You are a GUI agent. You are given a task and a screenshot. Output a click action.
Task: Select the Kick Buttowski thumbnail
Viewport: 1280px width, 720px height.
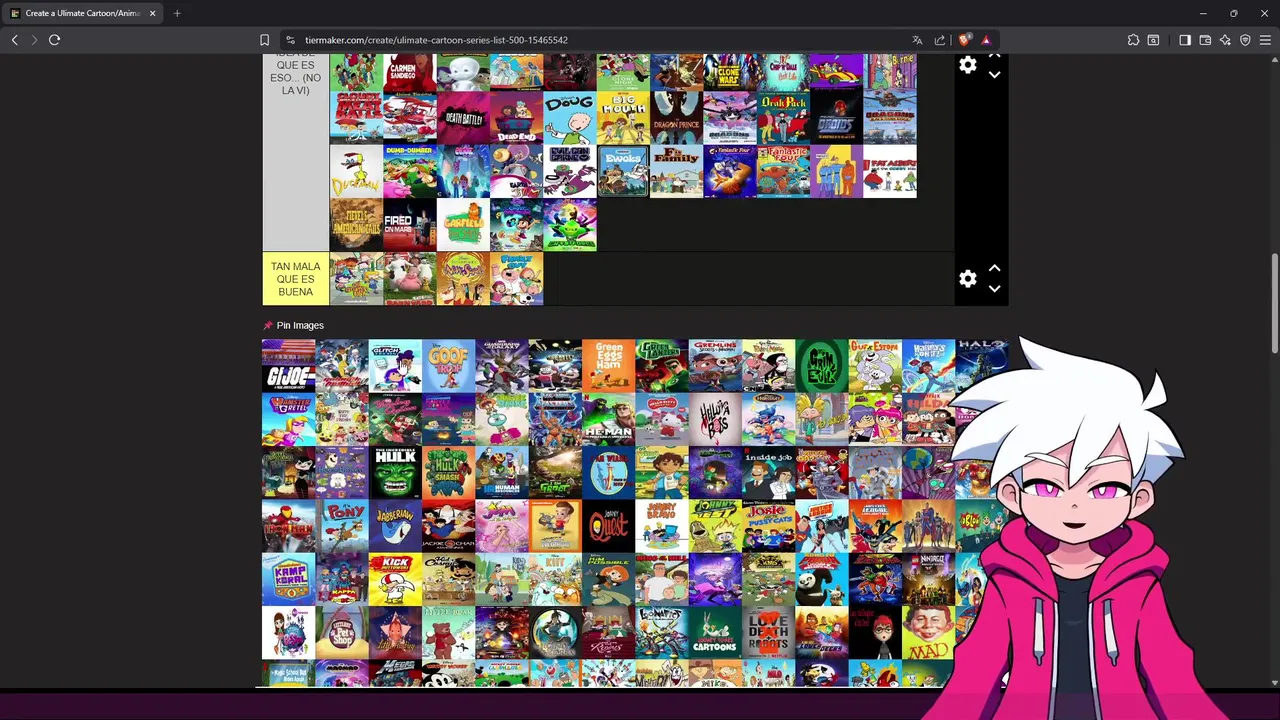point(395,579)
